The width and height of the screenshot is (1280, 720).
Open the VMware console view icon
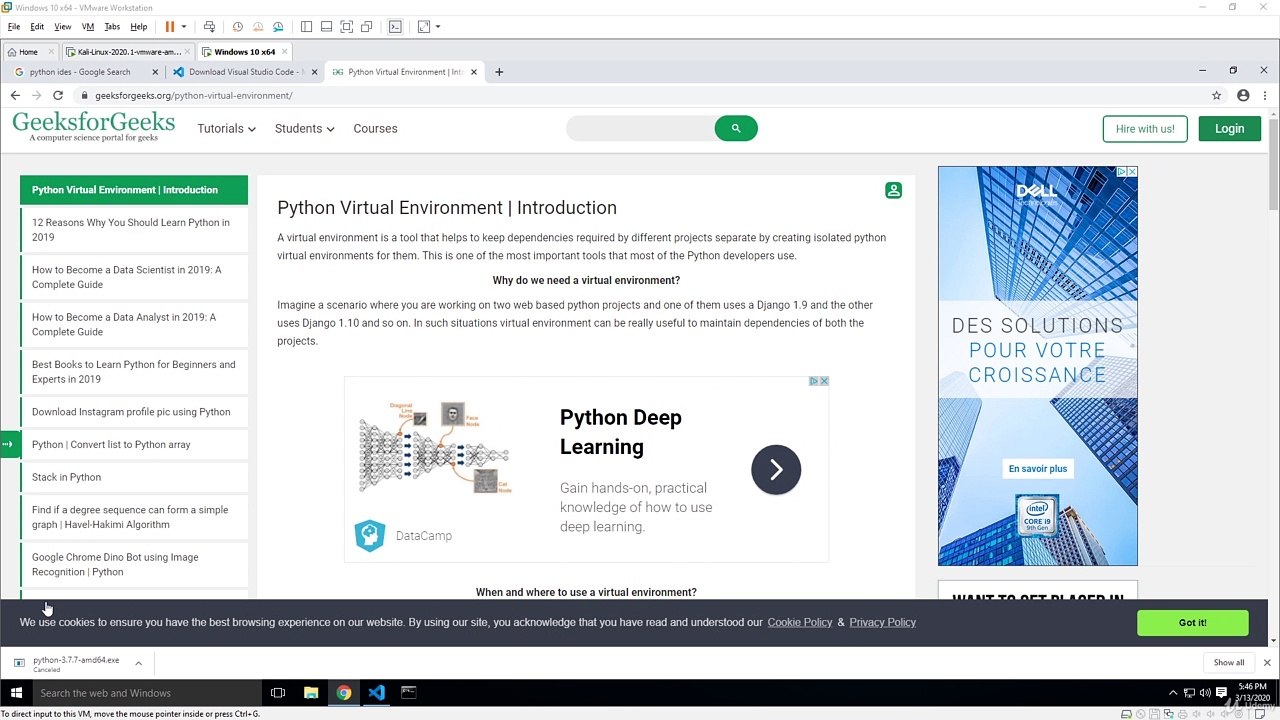(x=395, y=27)
